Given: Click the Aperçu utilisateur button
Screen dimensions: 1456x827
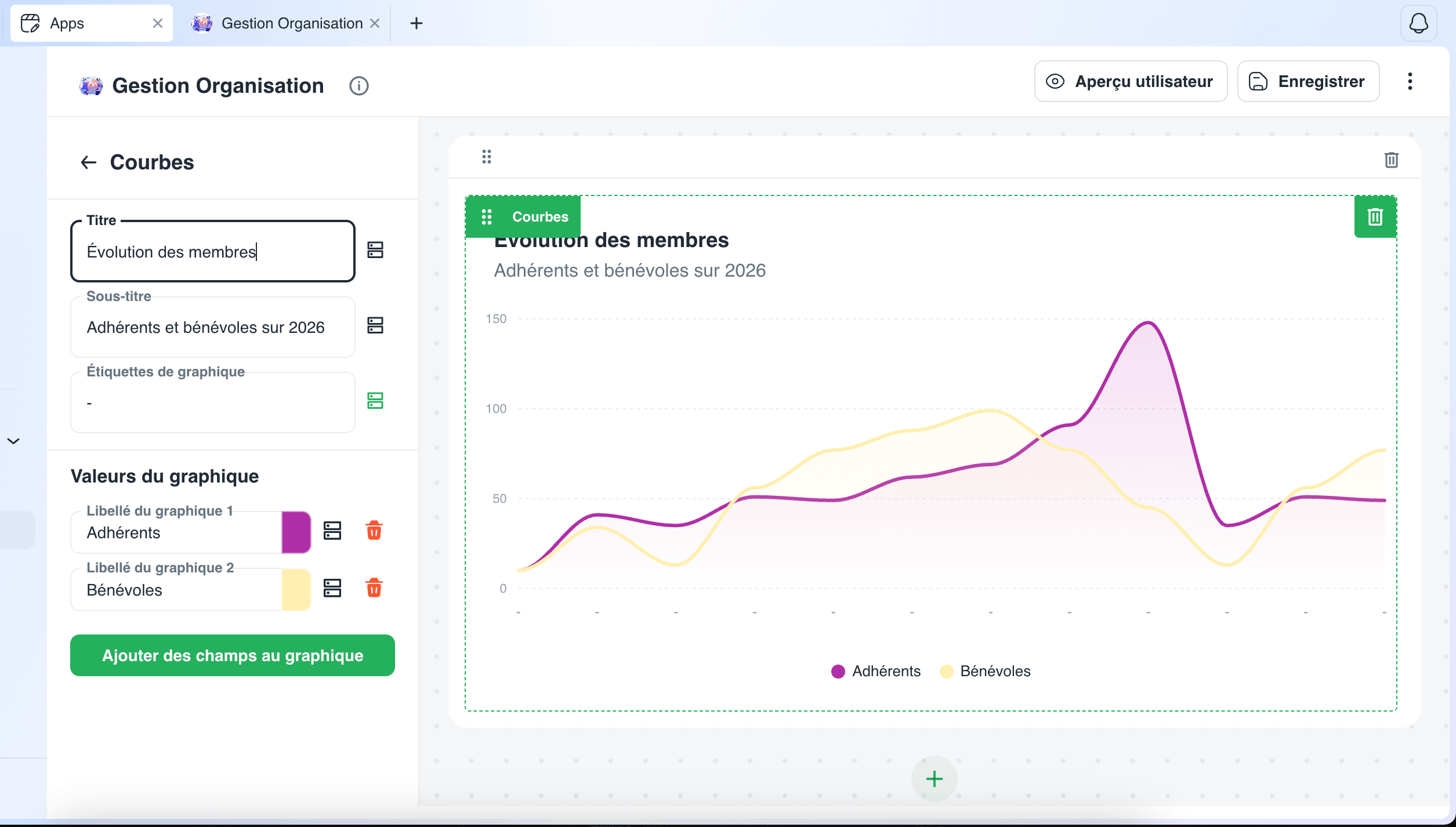Looking at the screenshot, I should click(x=1131, y=81).
